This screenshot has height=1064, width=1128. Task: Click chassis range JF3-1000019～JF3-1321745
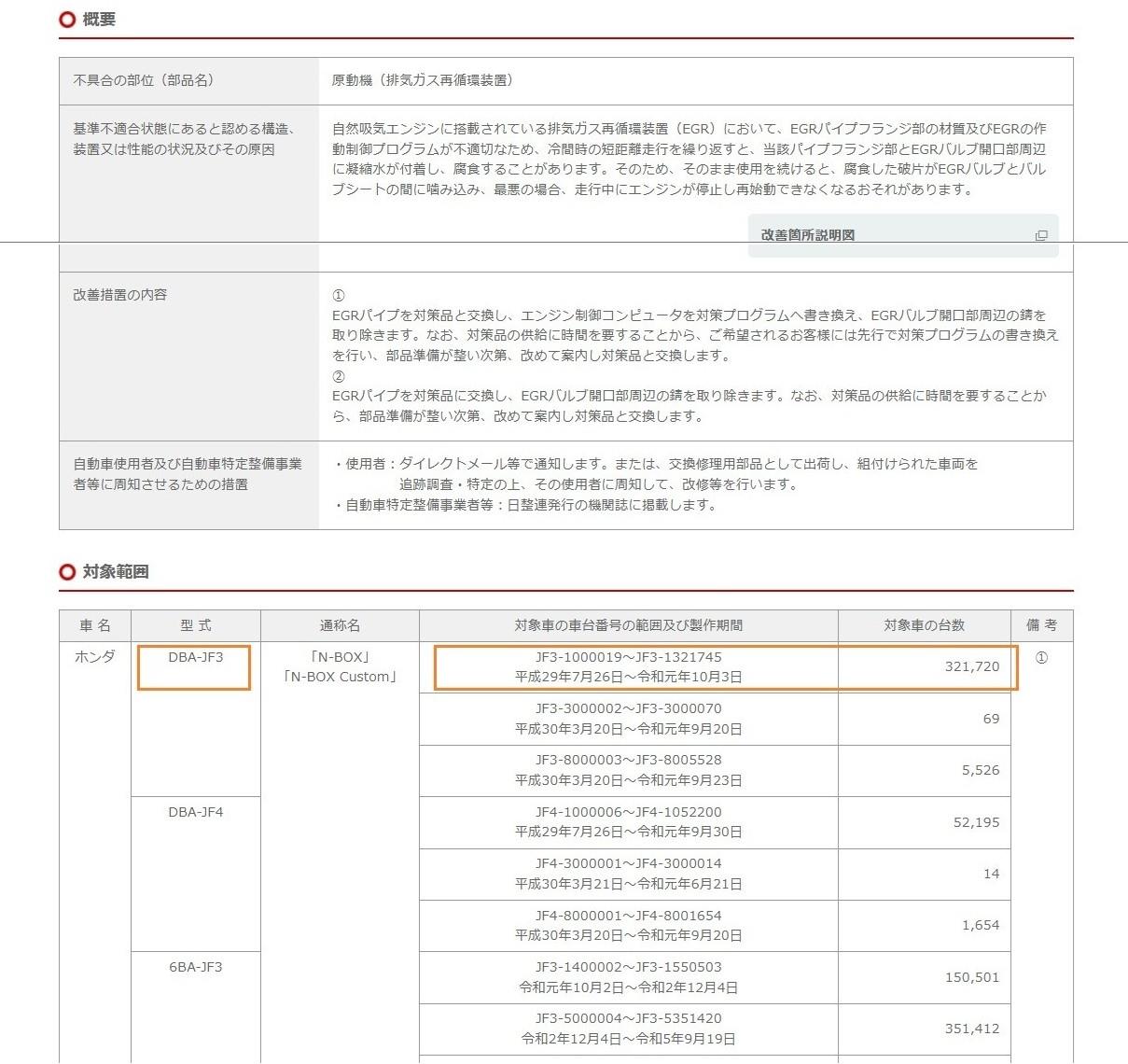pos(629,657)
